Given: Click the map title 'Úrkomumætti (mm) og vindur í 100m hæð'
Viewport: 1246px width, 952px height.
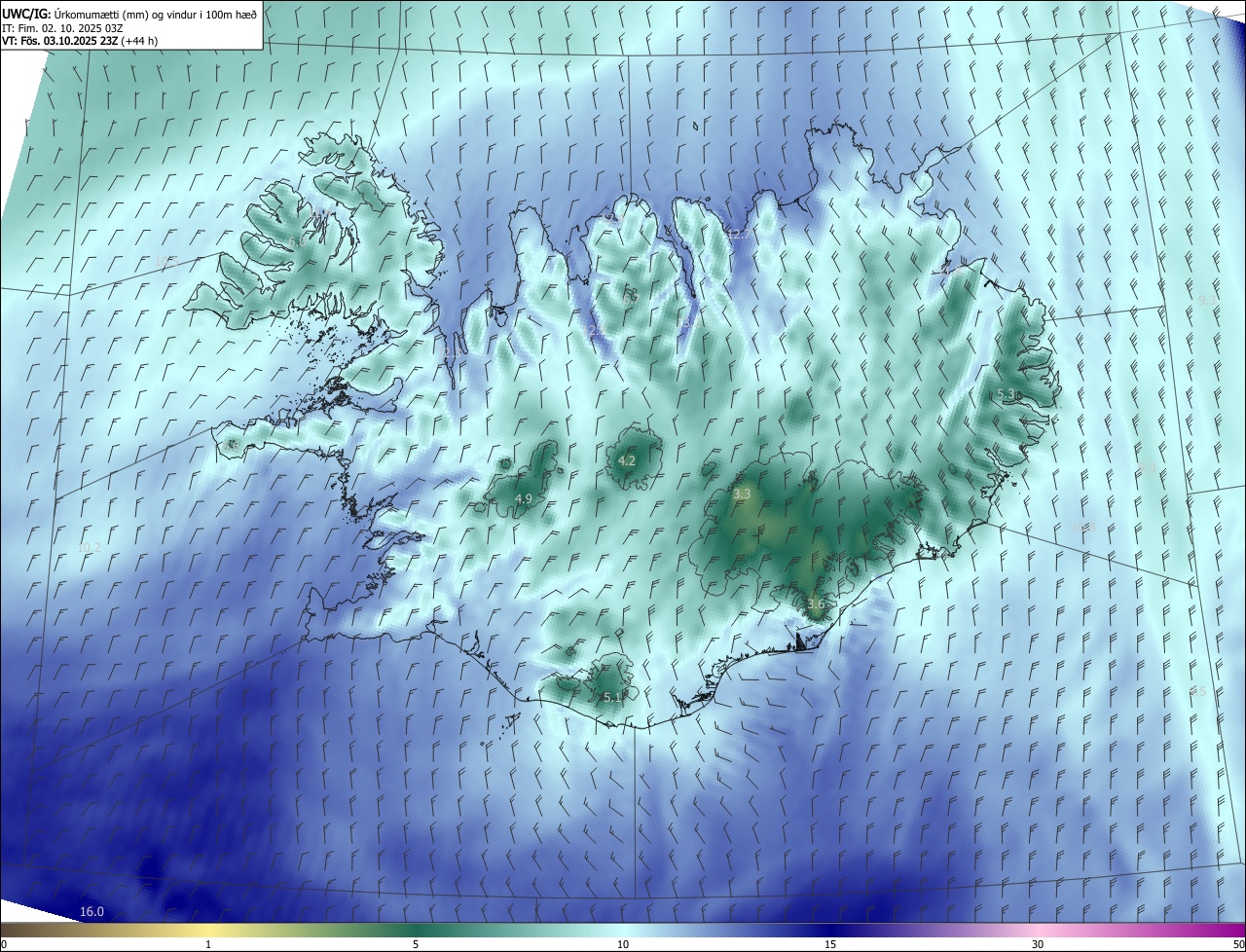Looking at the screenshot, I should point(156,14).
